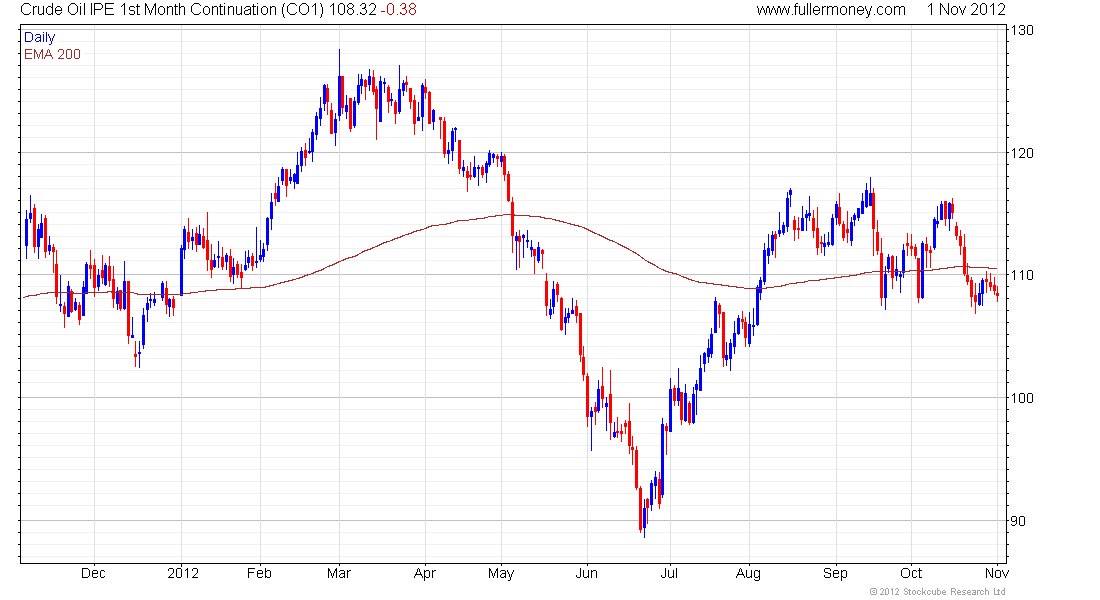Select the Sep label on time axis
The height and width of the screenshot is (600, 1100).
tap(835, 574)
